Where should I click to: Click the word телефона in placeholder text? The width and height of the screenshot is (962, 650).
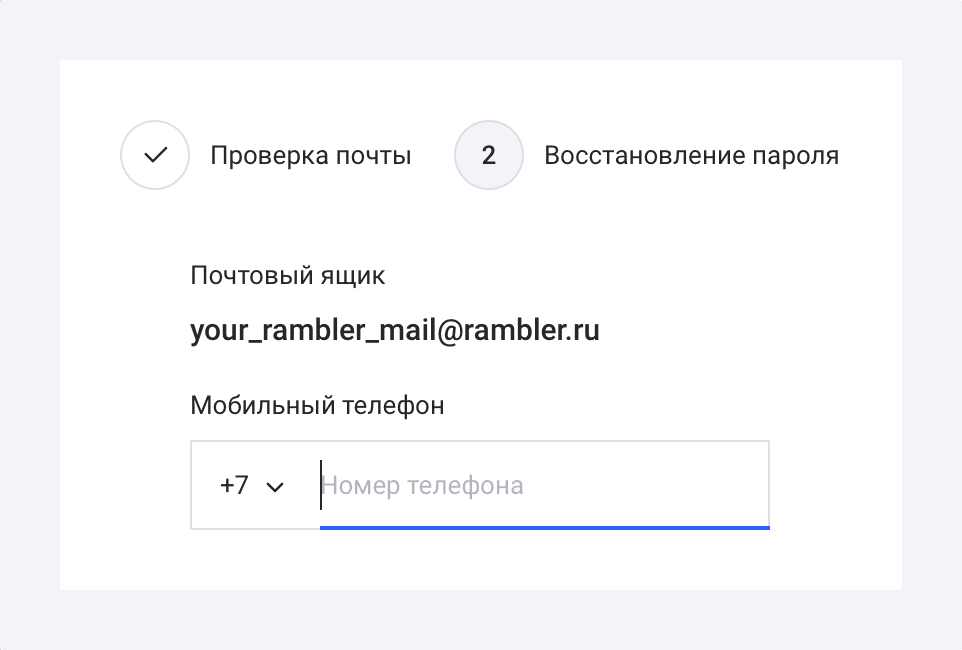pyautogui.click(x=465, y=486)
